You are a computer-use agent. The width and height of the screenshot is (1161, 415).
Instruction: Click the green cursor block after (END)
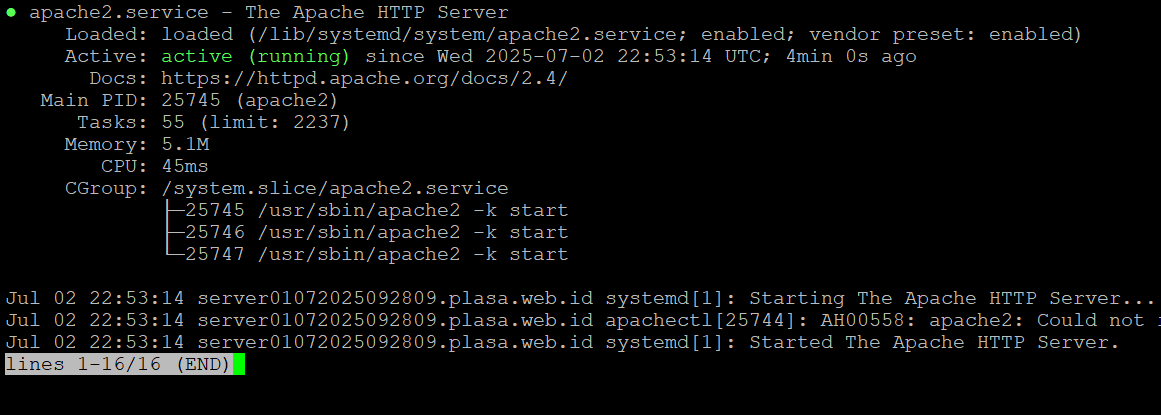[238, 364]
